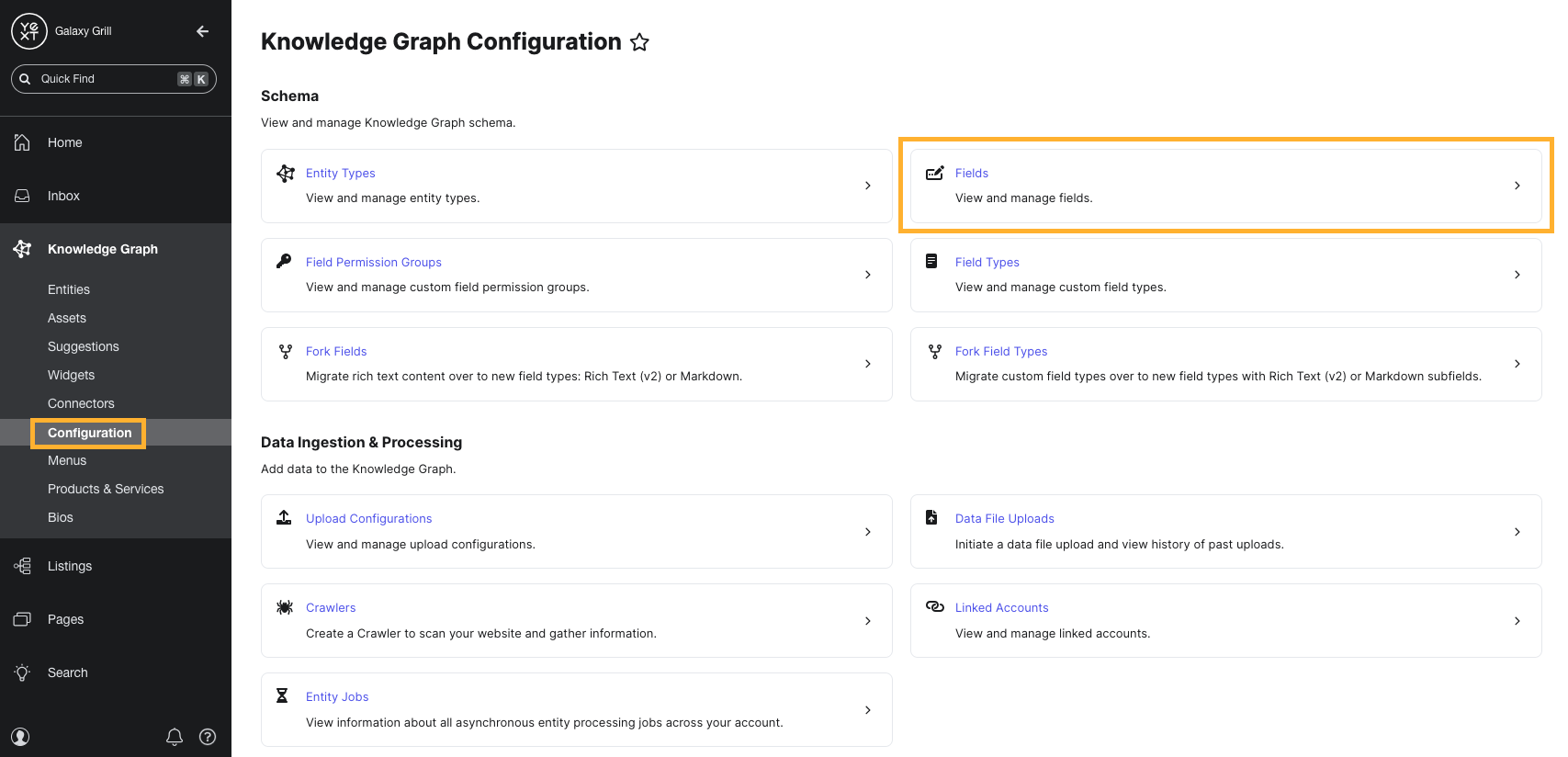Click chevron on Field Types card

(1517, 275)
